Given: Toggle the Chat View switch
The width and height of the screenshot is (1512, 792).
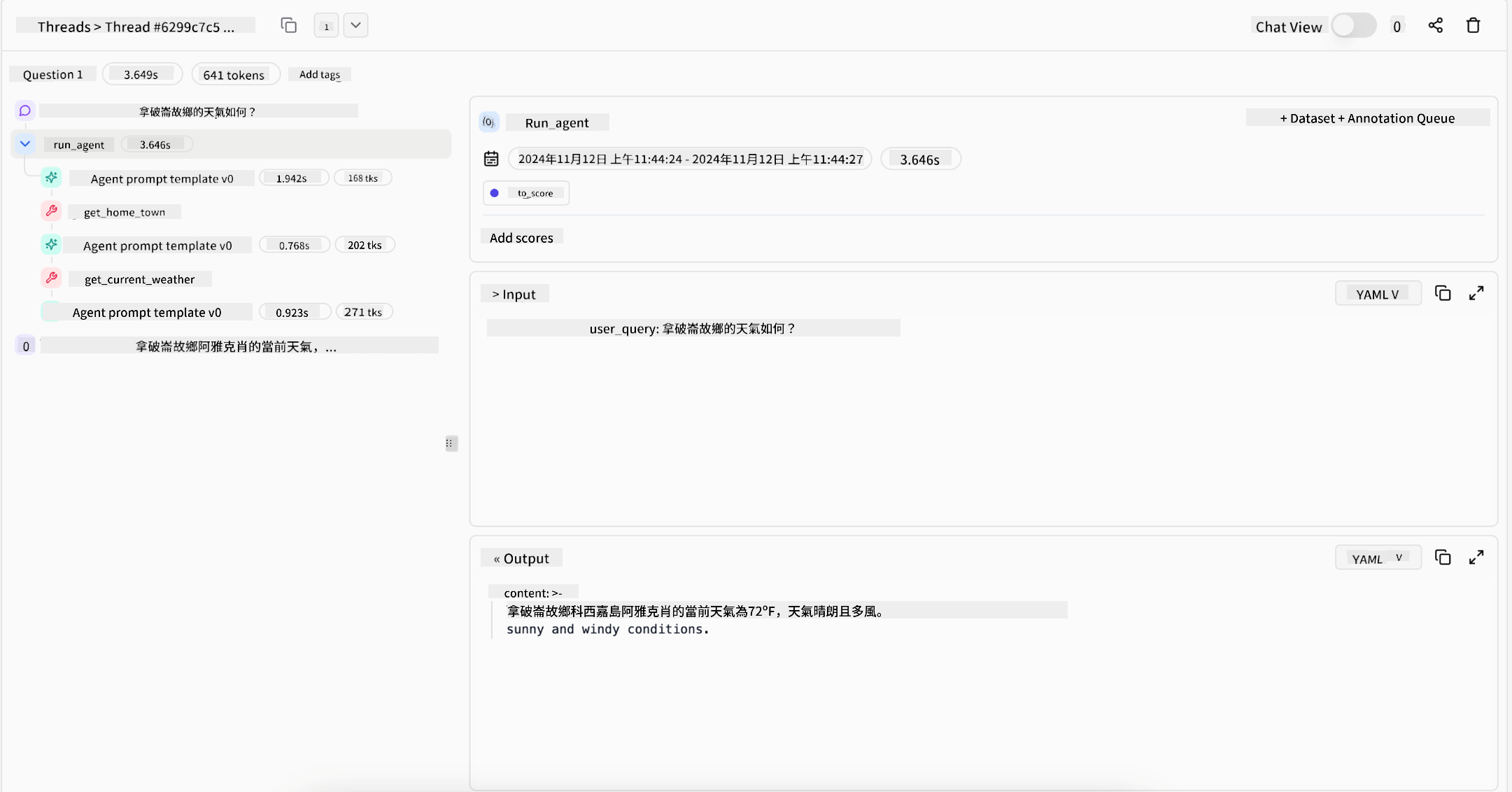Looking at the screenshot, I should [1353, 26].
